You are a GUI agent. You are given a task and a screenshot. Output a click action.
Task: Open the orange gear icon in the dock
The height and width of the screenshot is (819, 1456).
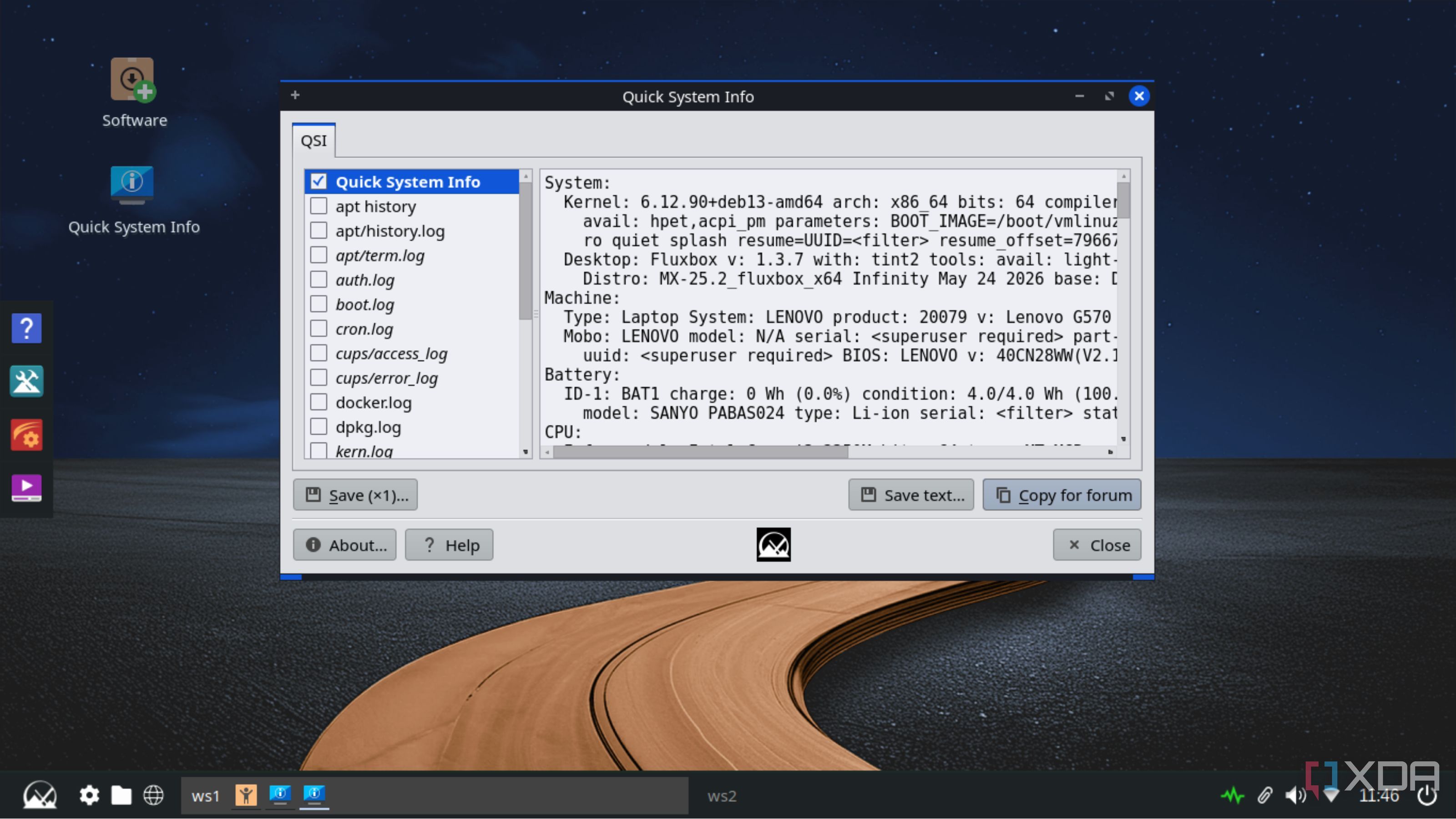coord(26,434)
